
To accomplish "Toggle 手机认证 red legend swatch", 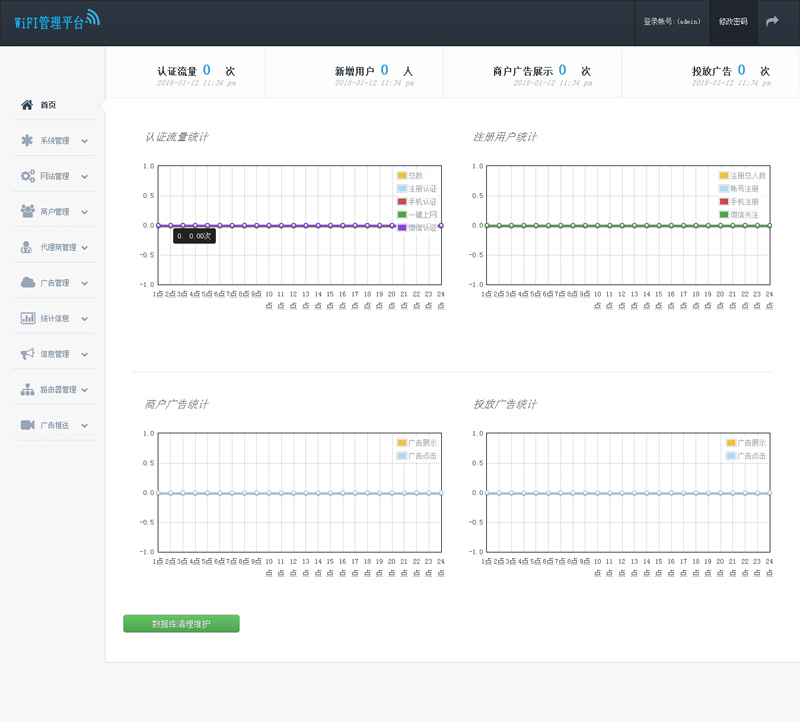I will (402, 202).
